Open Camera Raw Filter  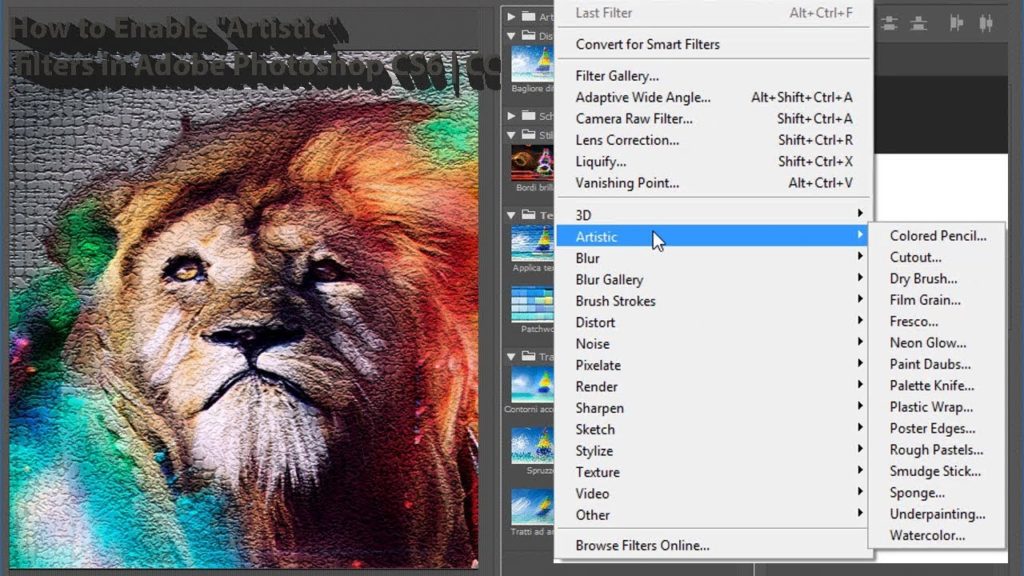click(x=713, y=119)
